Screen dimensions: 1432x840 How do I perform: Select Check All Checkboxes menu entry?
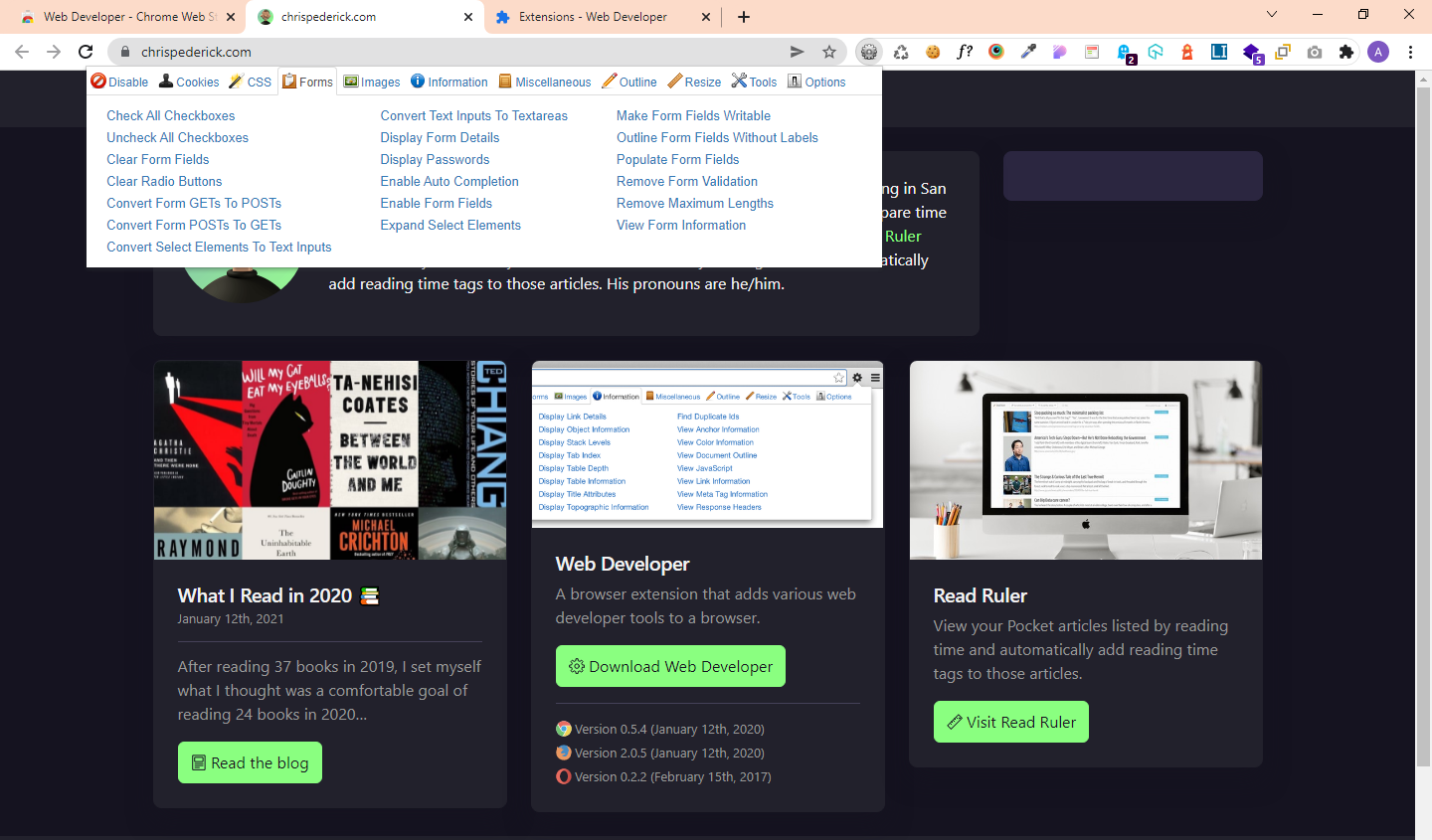click(x=171, y=116)
